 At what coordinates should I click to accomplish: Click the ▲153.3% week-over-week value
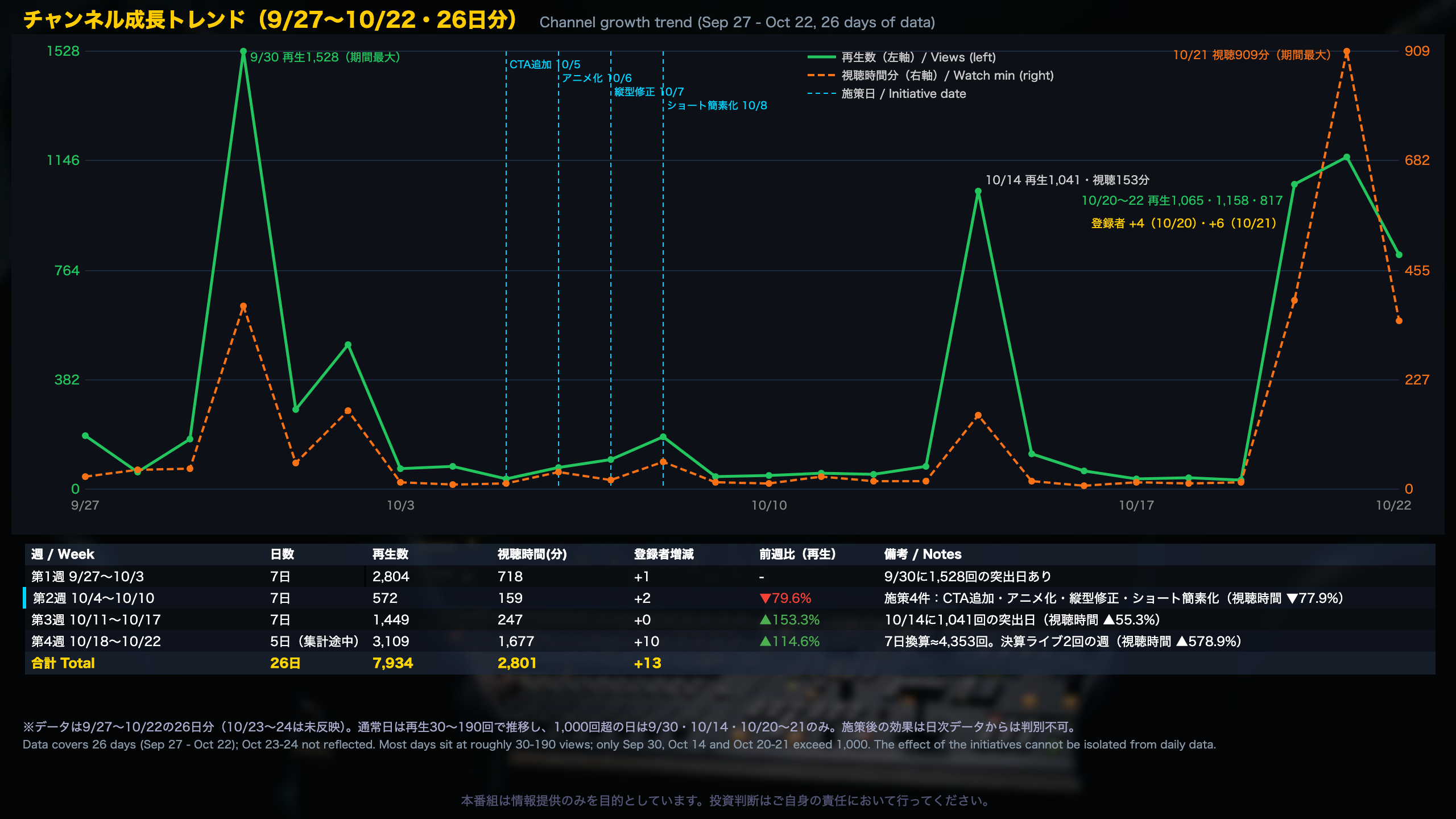[789, 620]
